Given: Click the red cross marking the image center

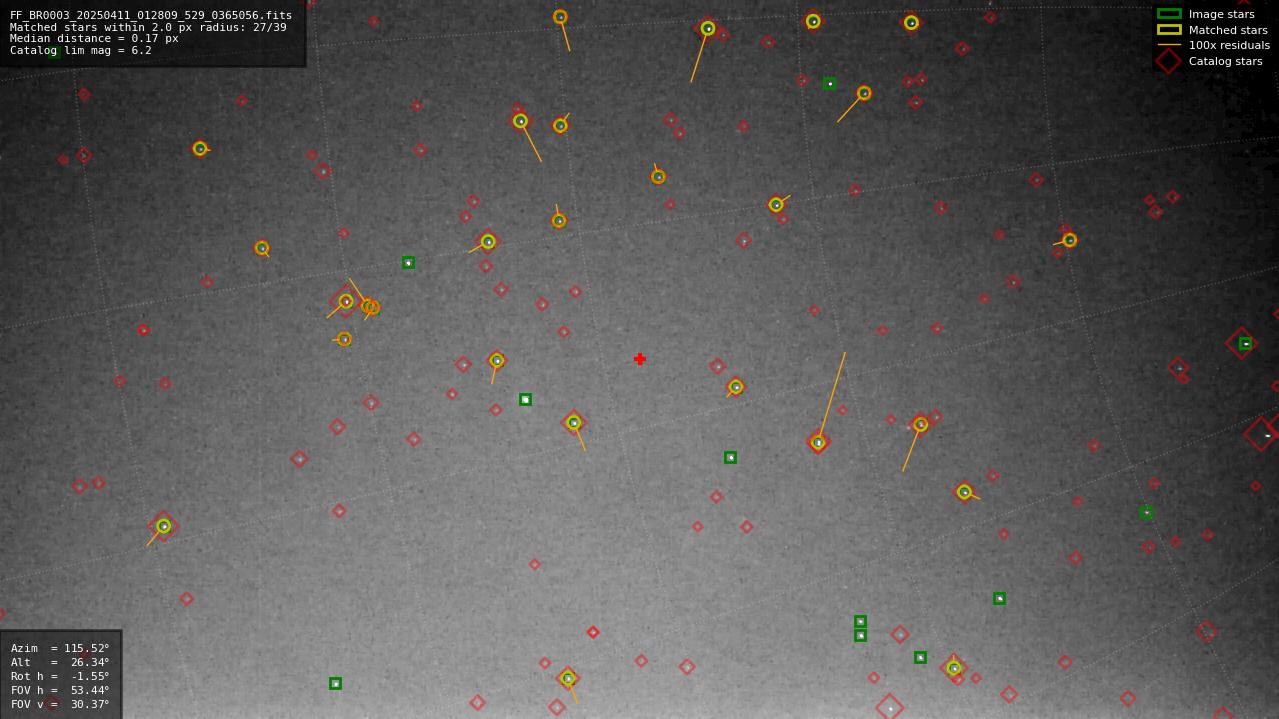Looking at the screenshot, I should click(x=640, y=359).
